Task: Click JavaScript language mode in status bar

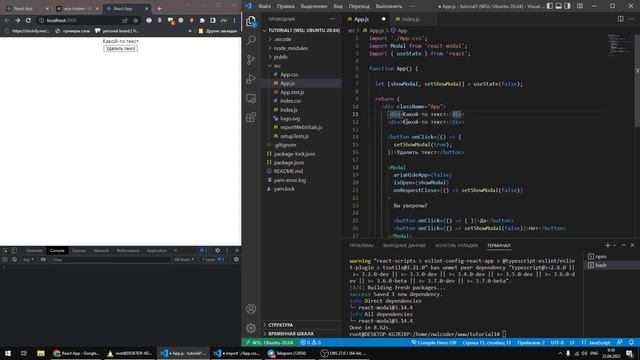Action: (596, 342)
